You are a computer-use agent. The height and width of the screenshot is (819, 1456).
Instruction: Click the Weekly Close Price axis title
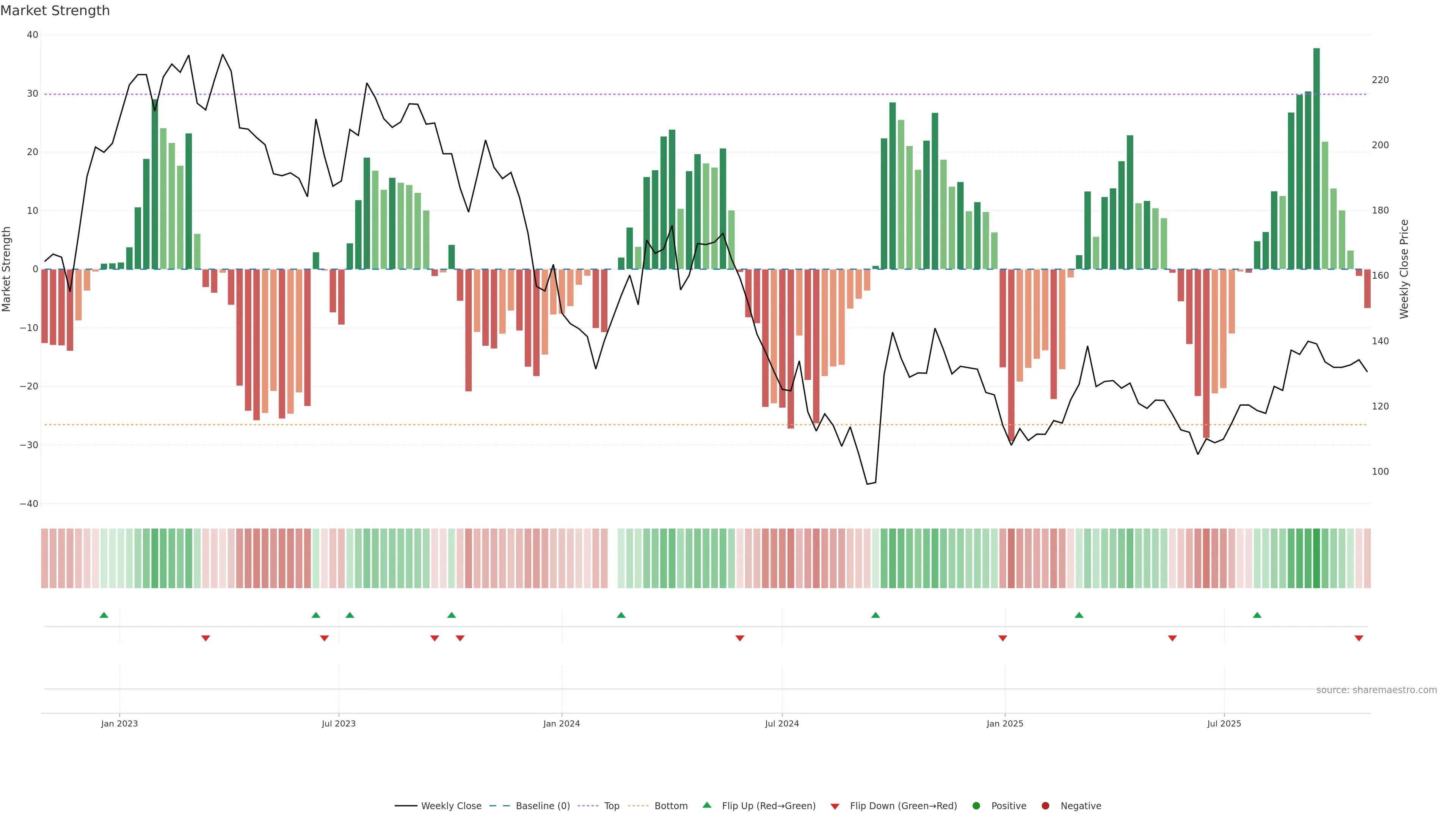coord(1404,269)
